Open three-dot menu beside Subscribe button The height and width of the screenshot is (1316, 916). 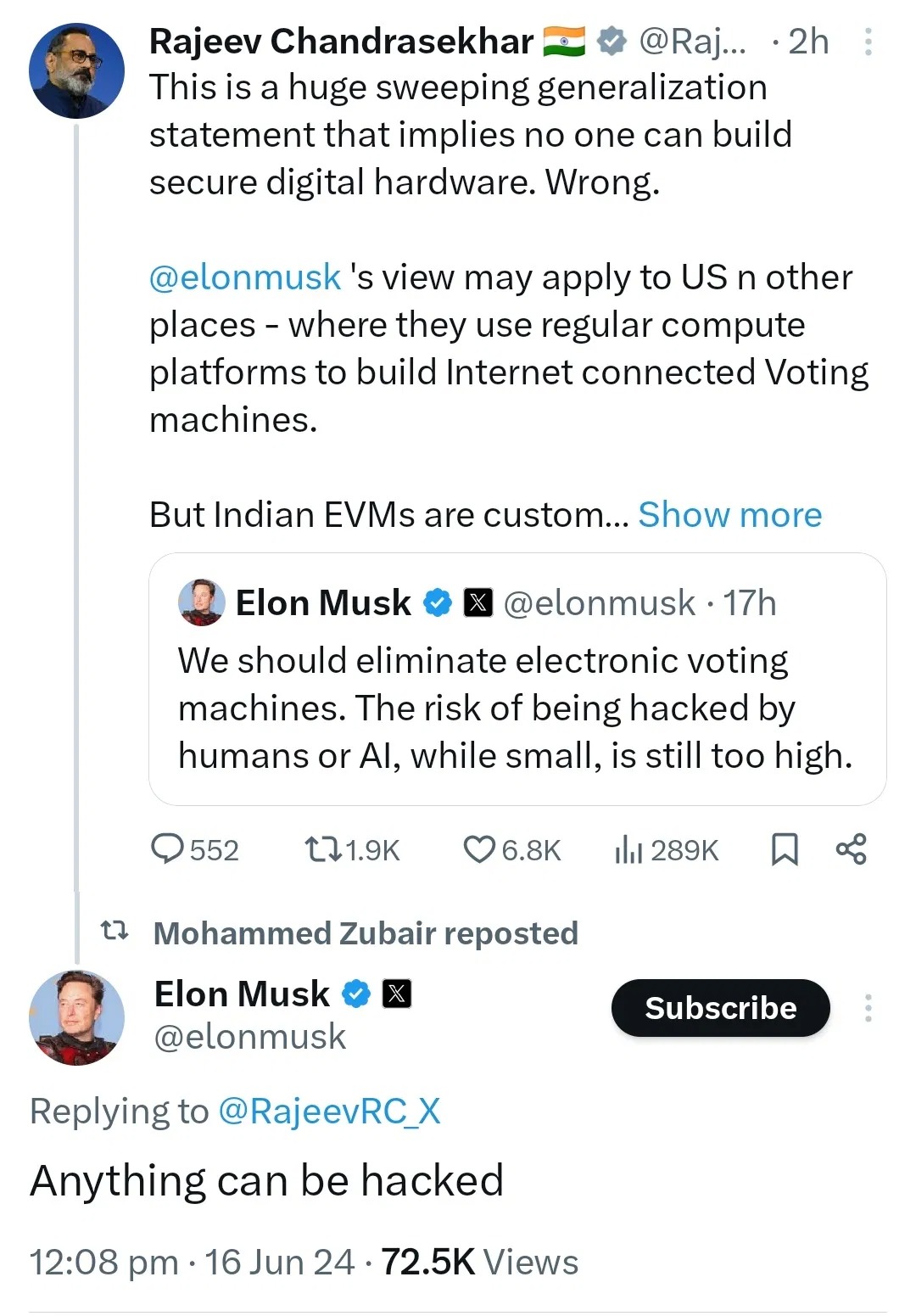tap(868, 1007)
